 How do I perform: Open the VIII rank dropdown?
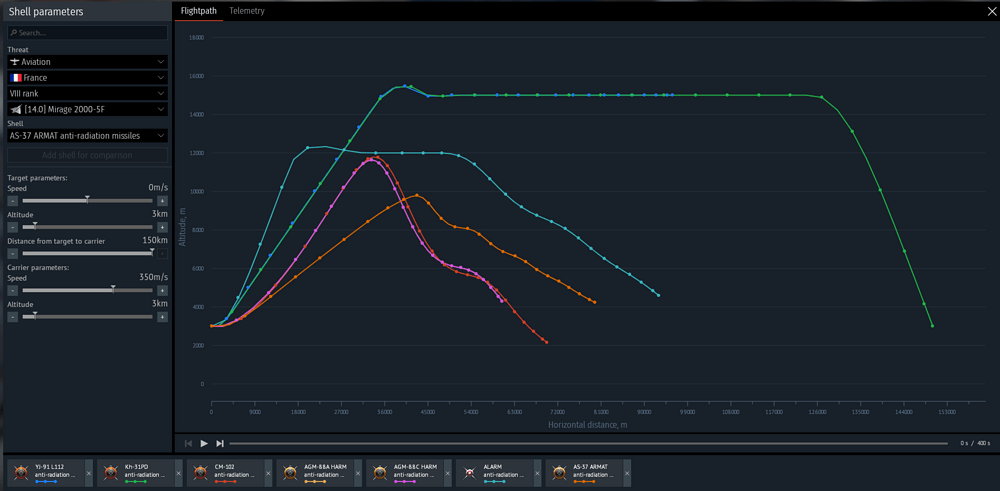click(x=87, y=93)
